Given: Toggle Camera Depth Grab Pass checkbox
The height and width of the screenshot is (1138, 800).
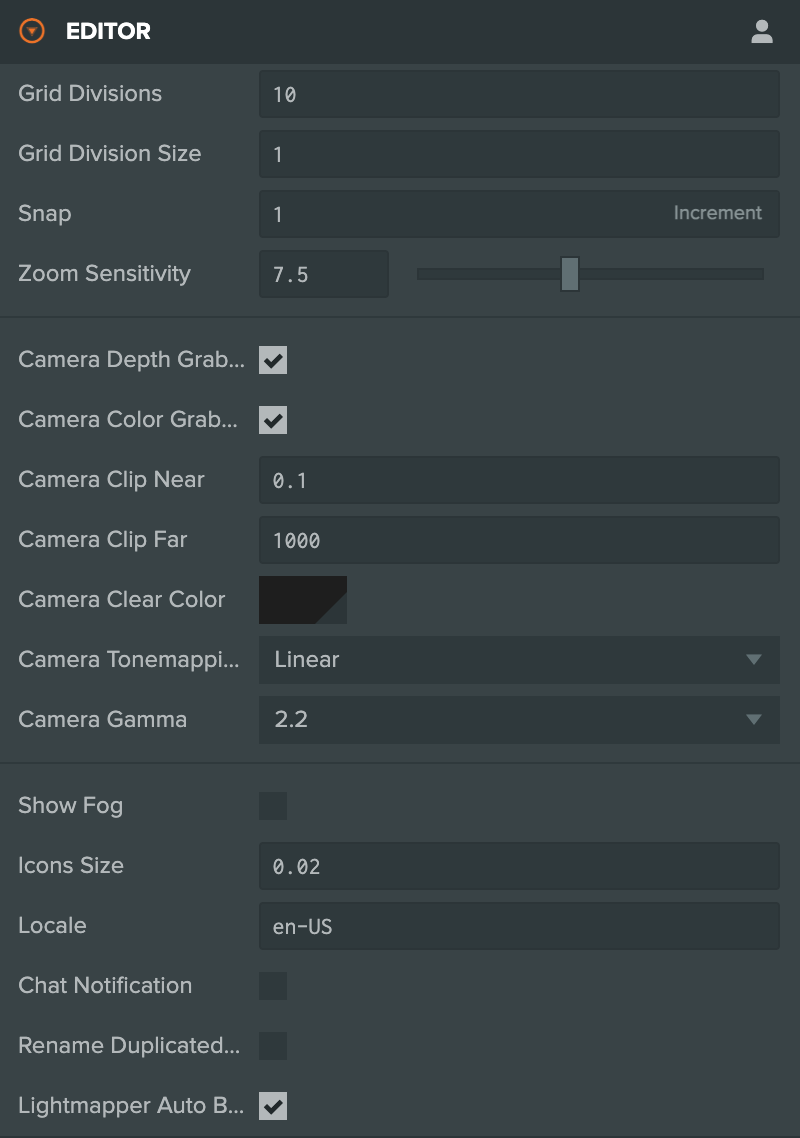Looking at the screenshot, I should pos(273,360).
